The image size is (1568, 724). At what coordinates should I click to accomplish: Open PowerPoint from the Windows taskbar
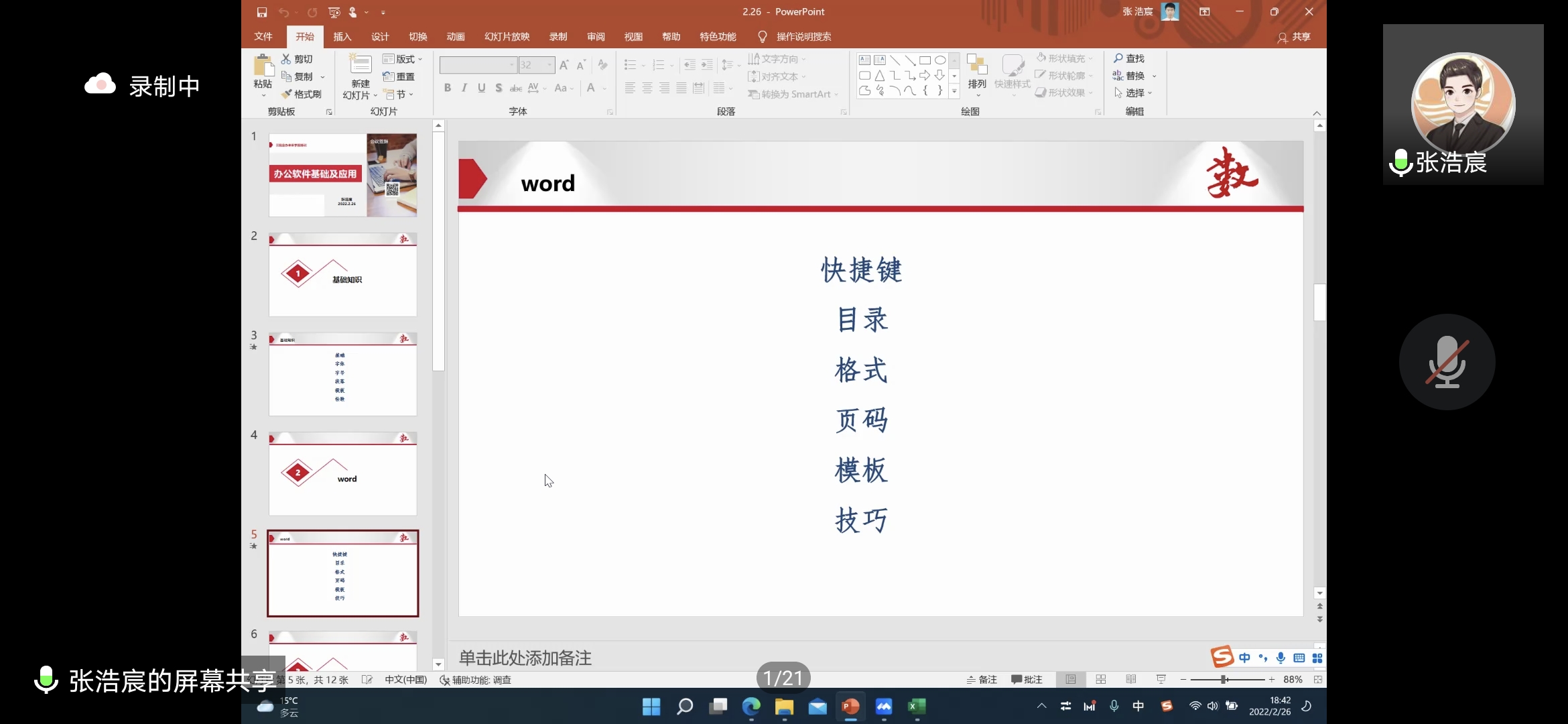click(x=850, y=707)
